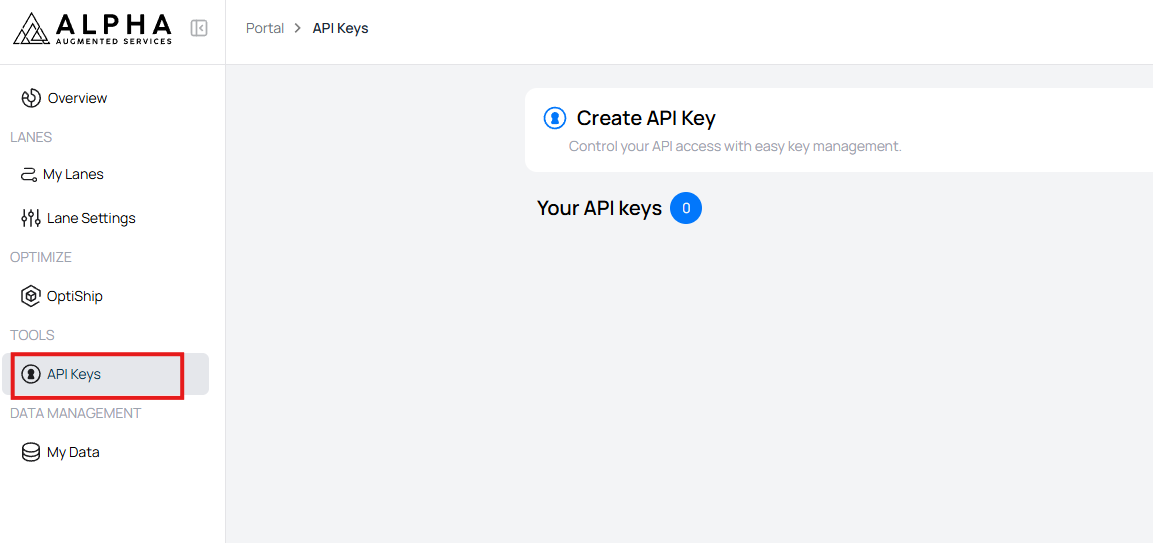Image resolution: width=1153 pixels, height=543 pixels.
Task: Select API Keys in the breadcrumb trail
Action: tap(340, 28)
